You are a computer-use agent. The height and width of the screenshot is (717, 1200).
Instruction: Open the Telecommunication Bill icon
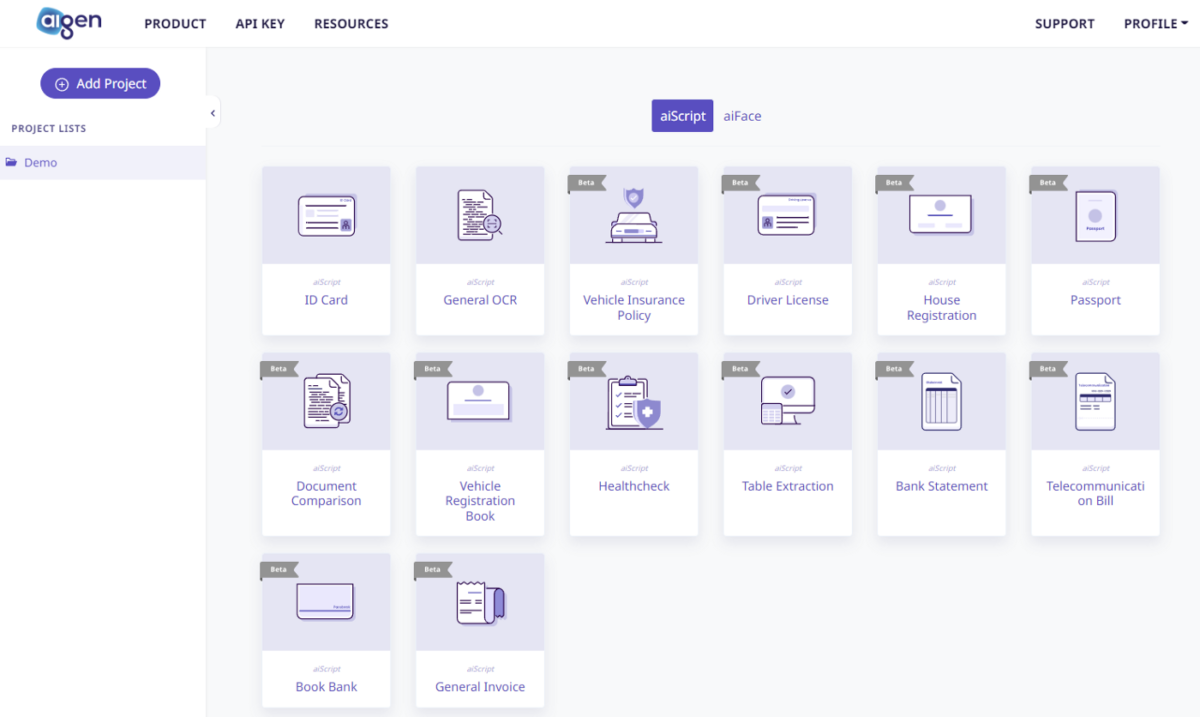pyautogui.click(x=1095, y=401)
